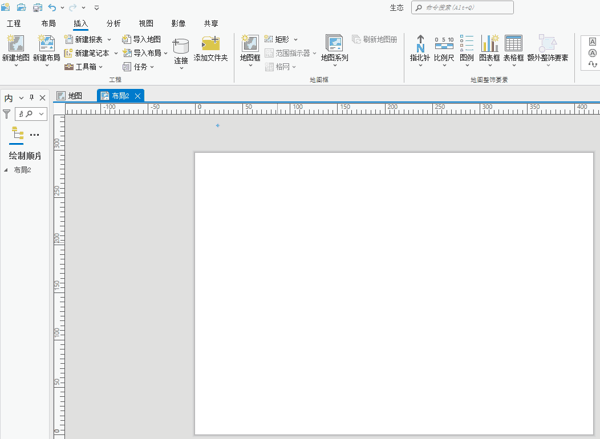Click the rectangle text tool in graphics gallery
The height and width of the screenshot is (439, 600).
tap(592, 42)
